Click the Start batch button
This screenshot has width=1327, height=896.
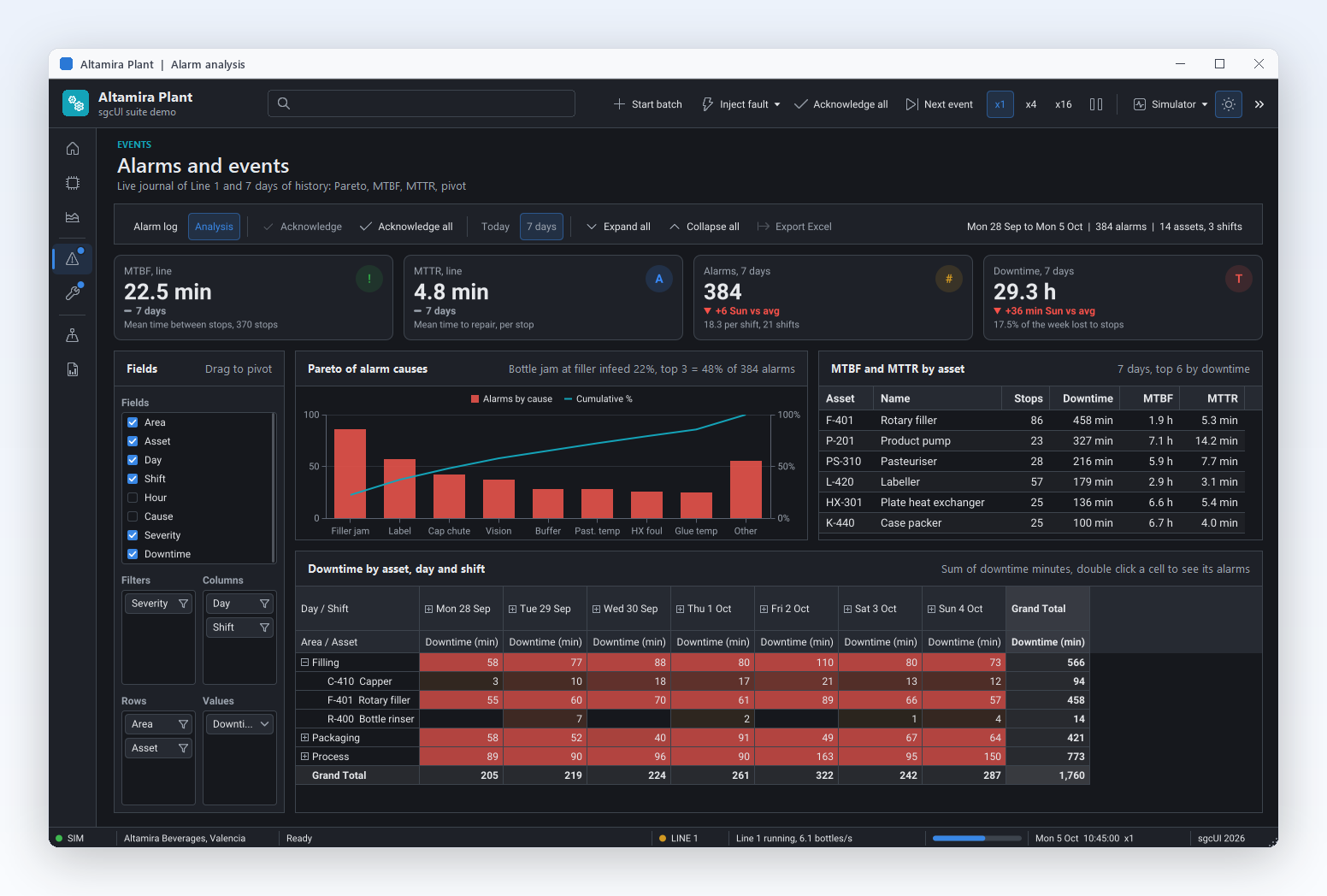tap(648, 104)
